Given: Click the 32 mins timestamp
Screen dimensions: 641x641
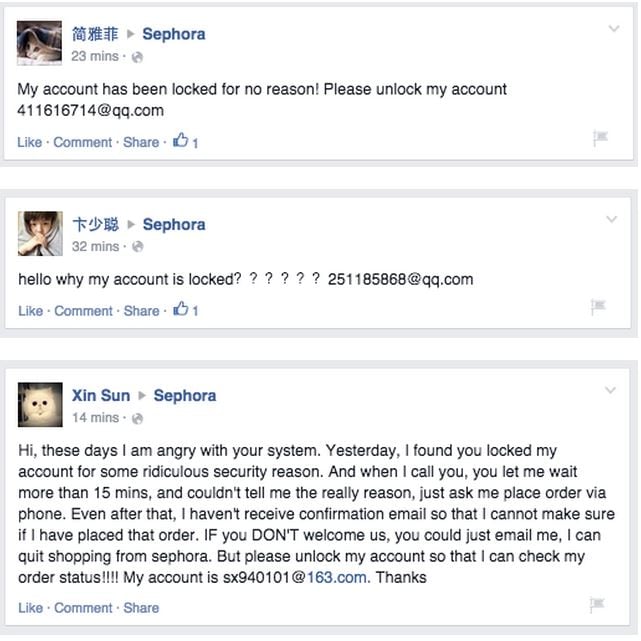Looking at the screenshot, I should point(96,247).
